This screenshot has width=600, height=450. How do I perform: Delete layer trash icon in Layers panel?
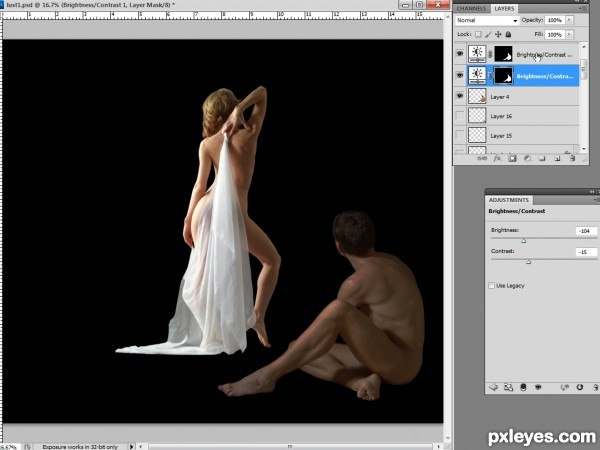point(572,158)
